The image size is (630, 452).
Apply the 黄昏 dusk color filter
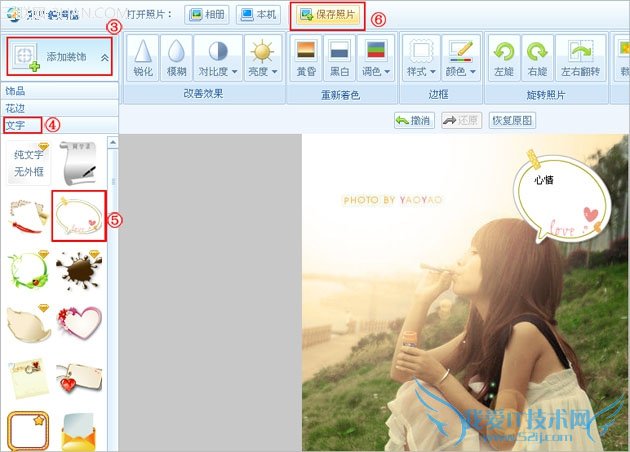pos(306,58)
